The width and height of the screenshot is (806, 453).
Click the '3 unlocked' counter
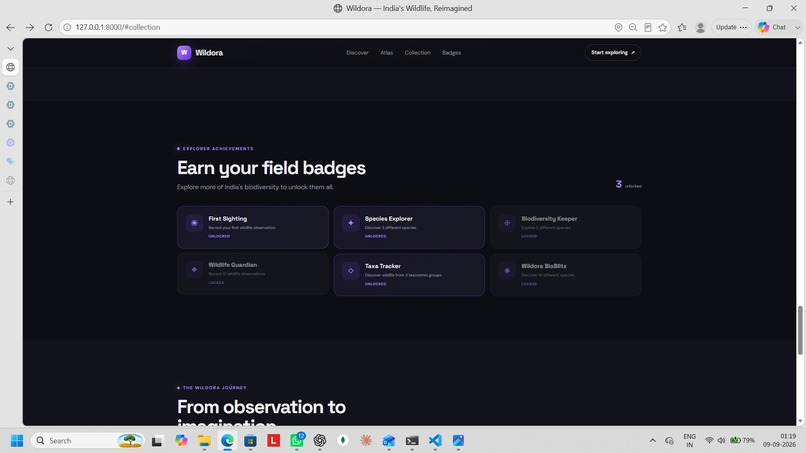pos(628,185)
